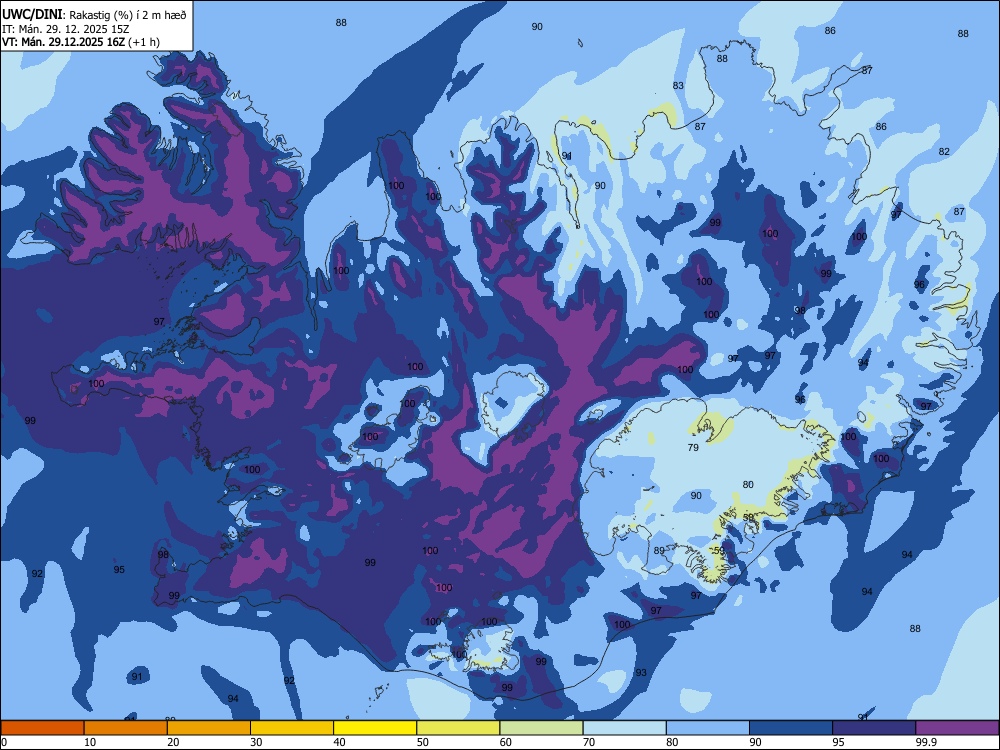The width and height of the screenshot is (1000, 750).
Task: Click the '89' value by the south glacier edge
Action: [659, 550]
